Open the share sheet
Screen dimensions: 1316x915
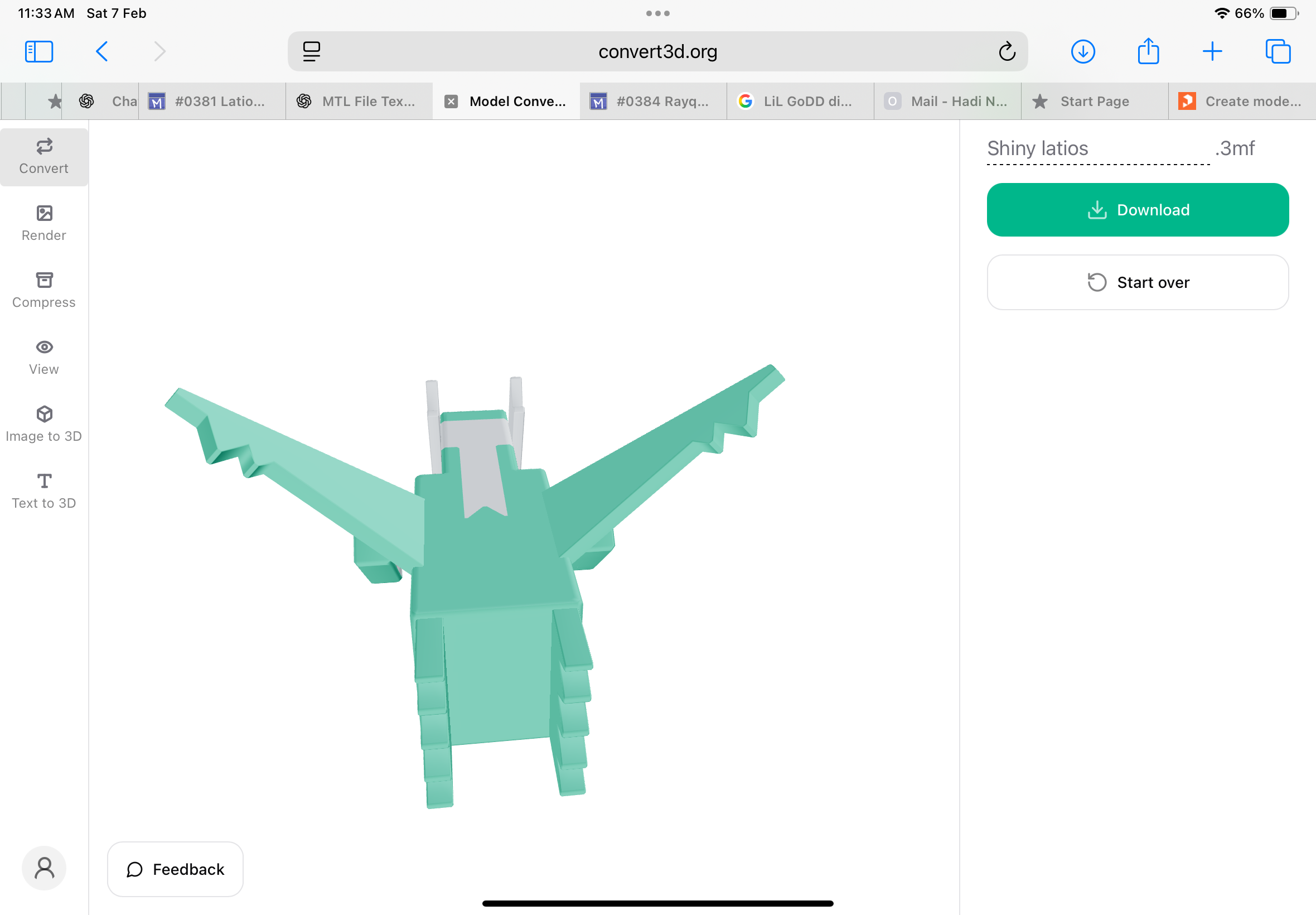[1148, 50]
